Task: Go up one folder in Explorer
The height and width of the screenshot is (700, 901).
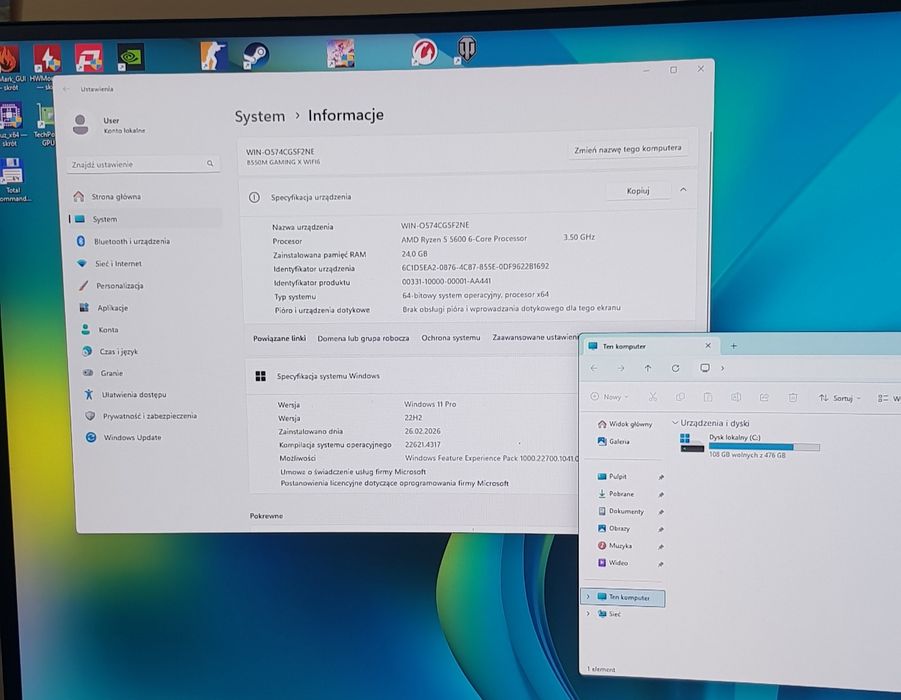Action: 648,368
